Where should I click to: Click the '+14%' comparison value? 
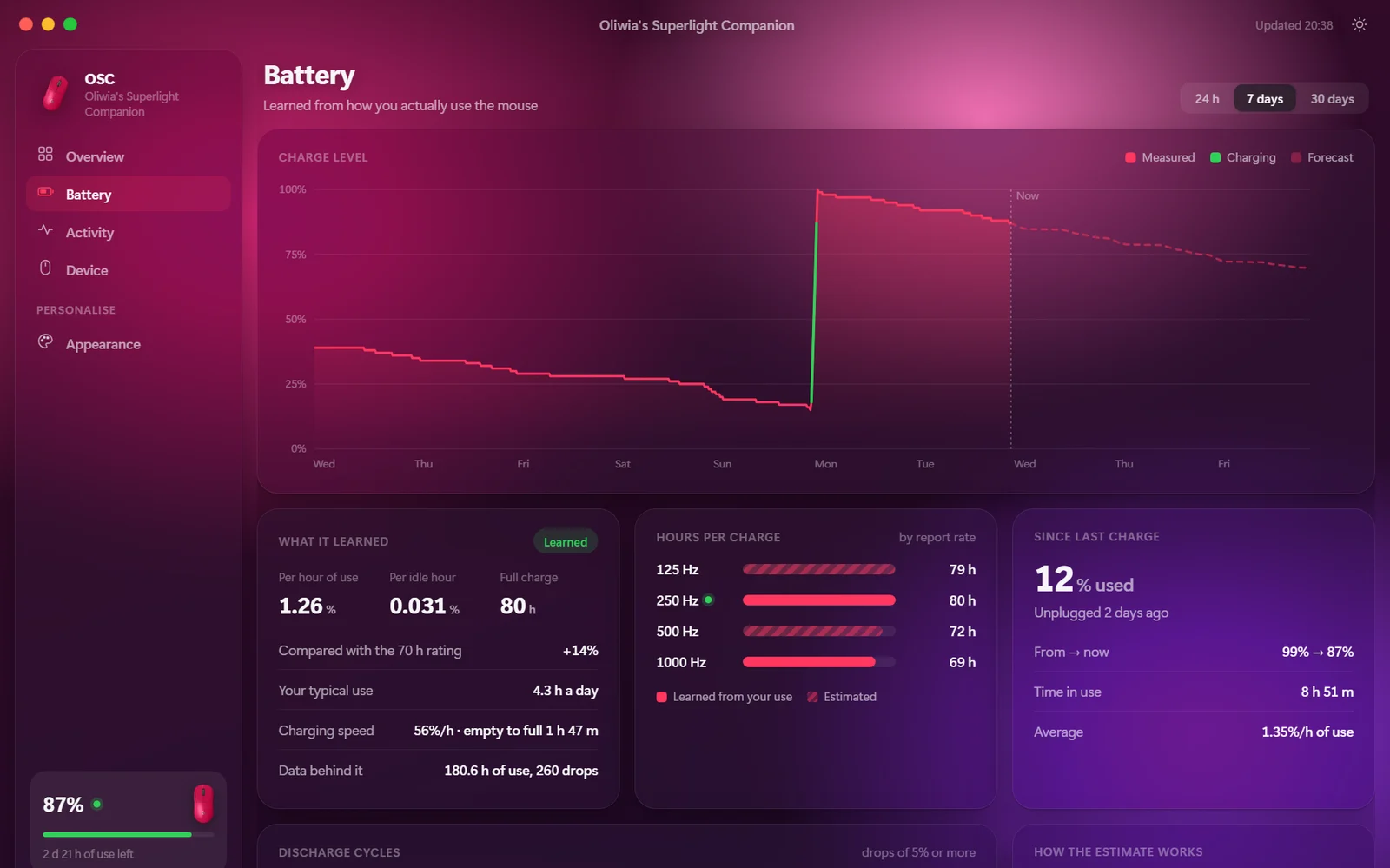580,650
